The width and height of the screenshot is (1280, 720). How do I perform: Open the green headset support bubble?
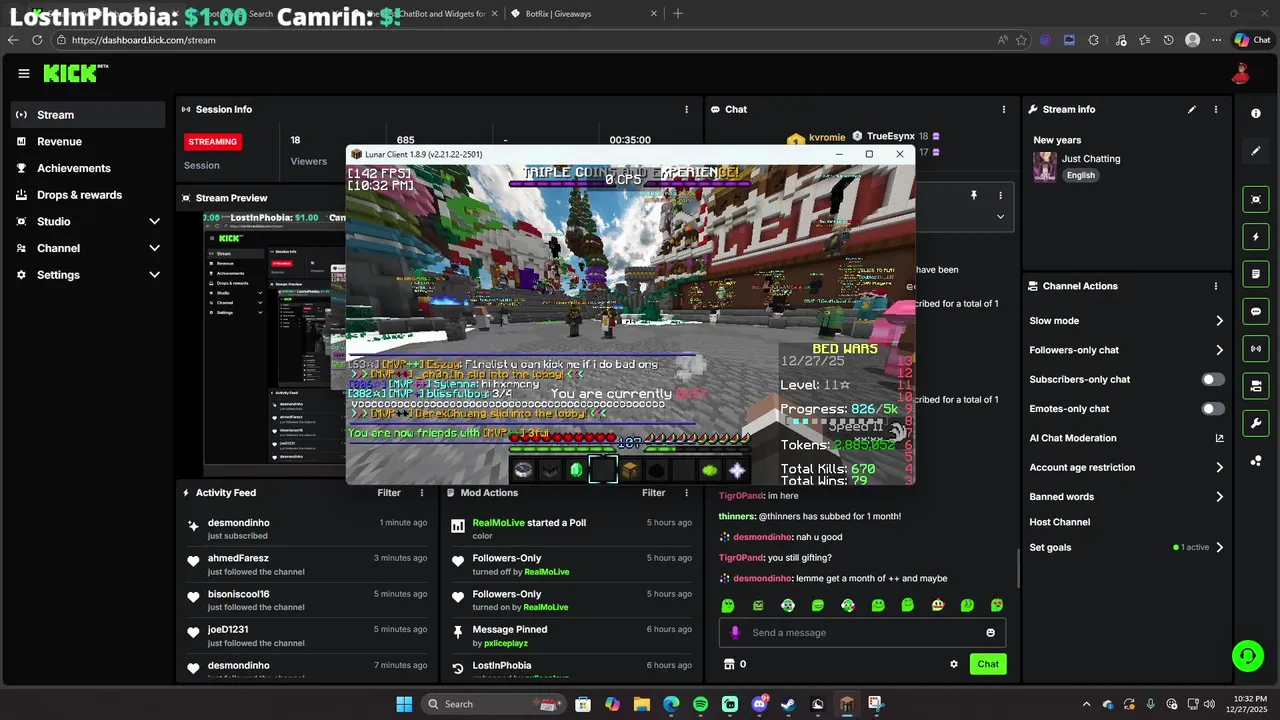coord(1247,656)
